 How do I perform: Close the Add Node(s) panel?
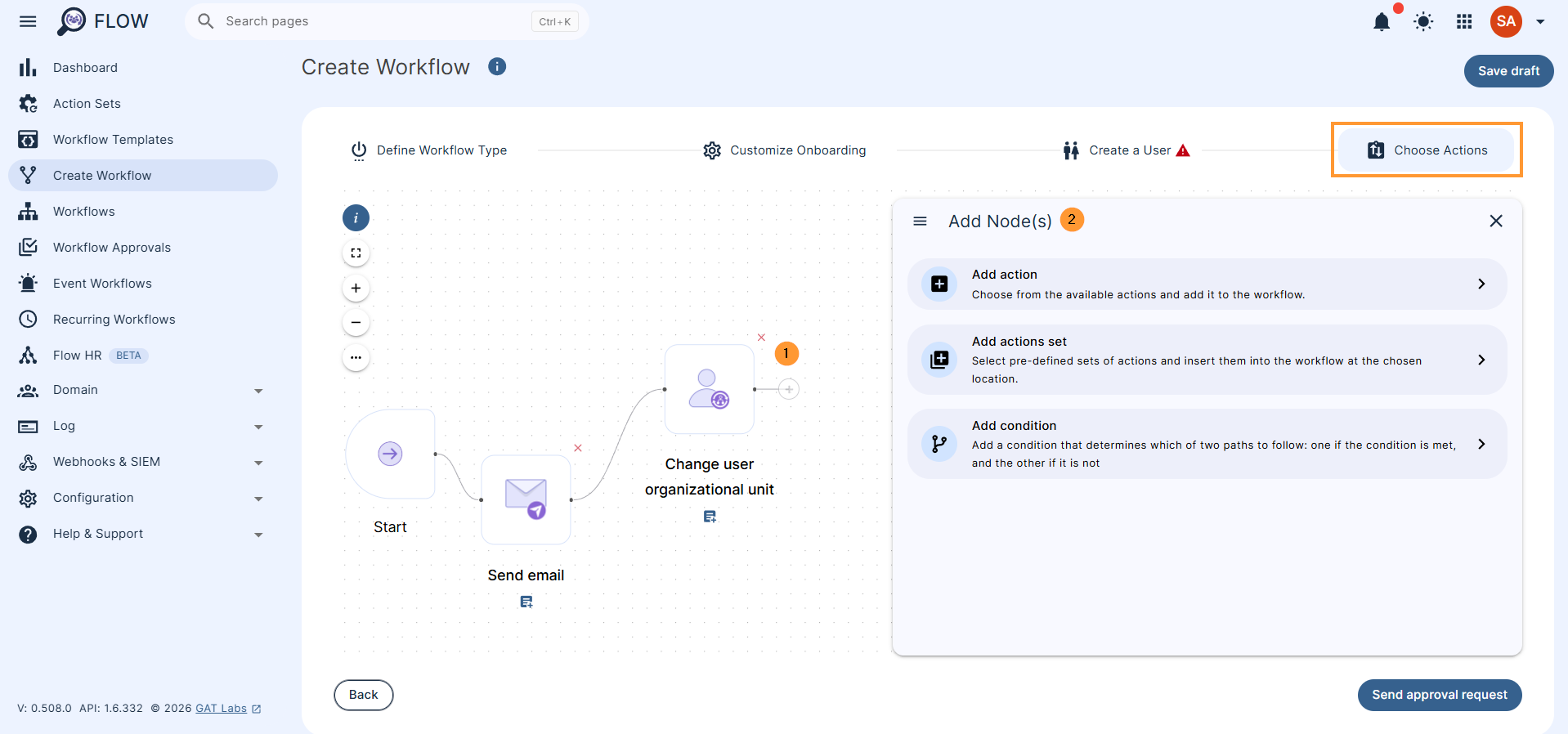pos(1496,221)
